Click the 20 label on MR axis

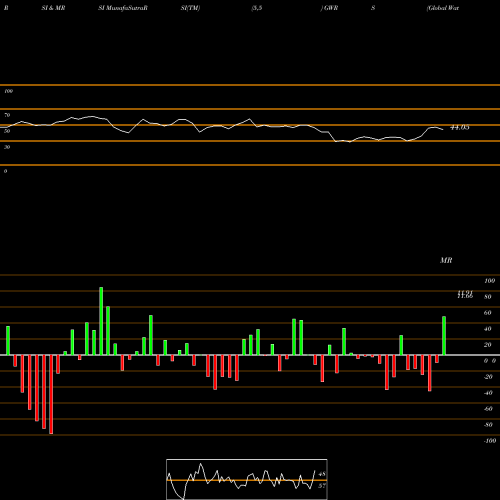click(488, 345)
